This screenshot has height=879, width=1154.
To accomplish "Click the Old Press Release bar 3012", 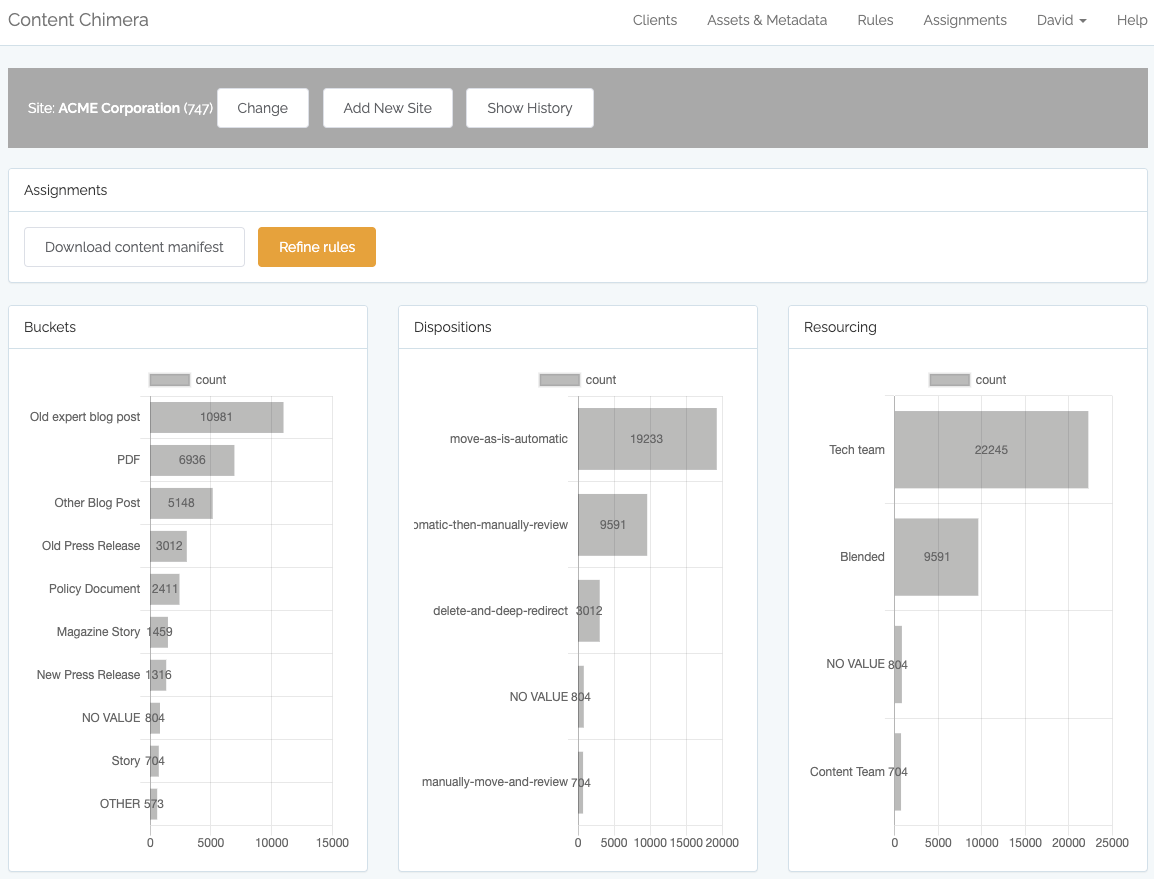I will 169,546.
